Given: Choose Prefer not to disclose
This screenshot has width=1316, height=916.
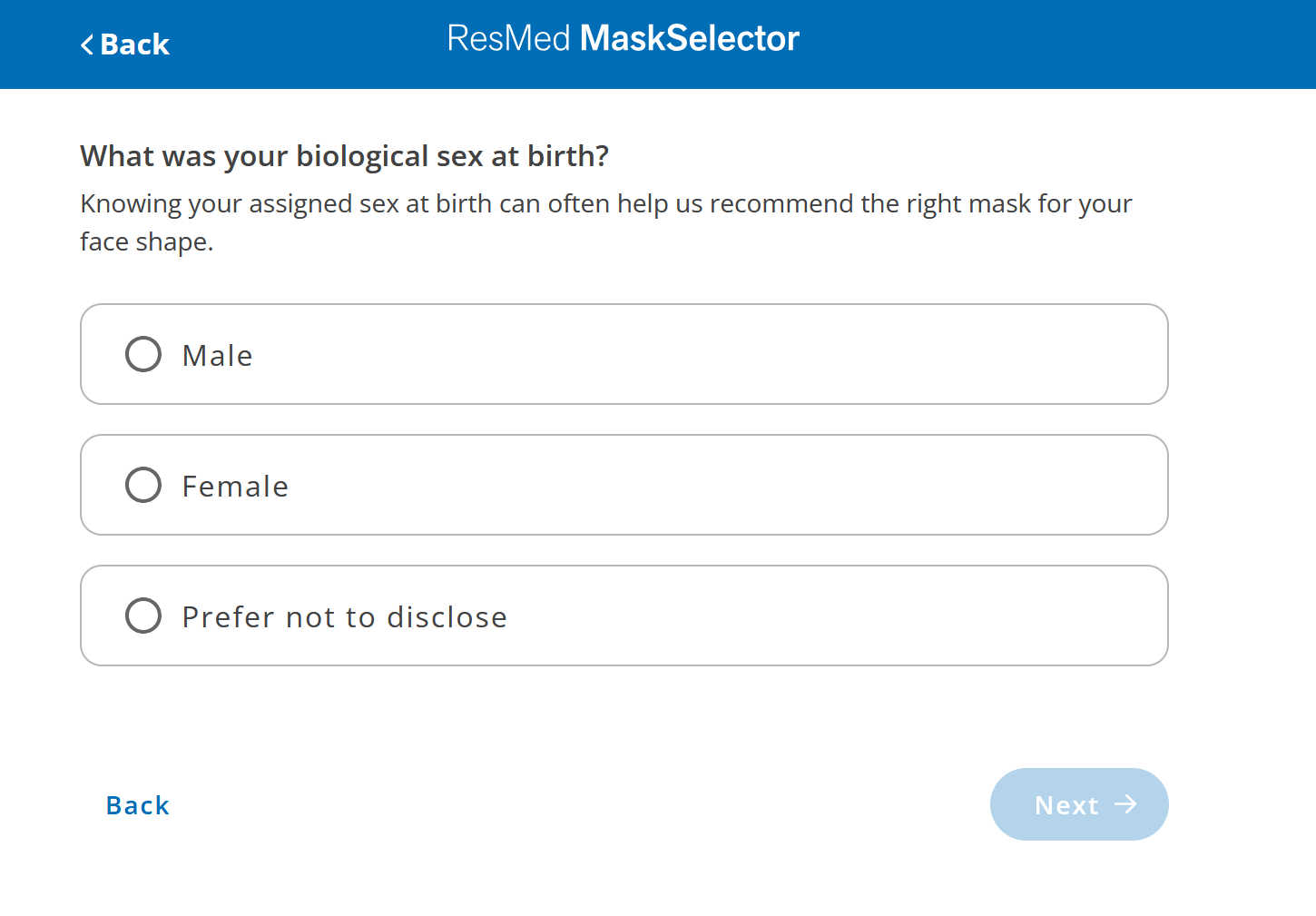Looking at the screenshot, I should 344,616.
